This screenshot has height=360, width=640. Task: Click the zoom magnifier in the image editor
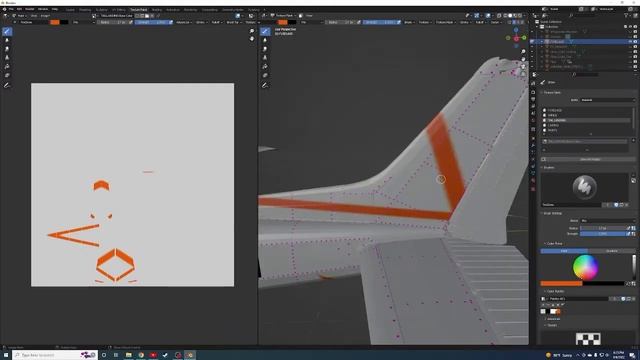tap(252, 31)
